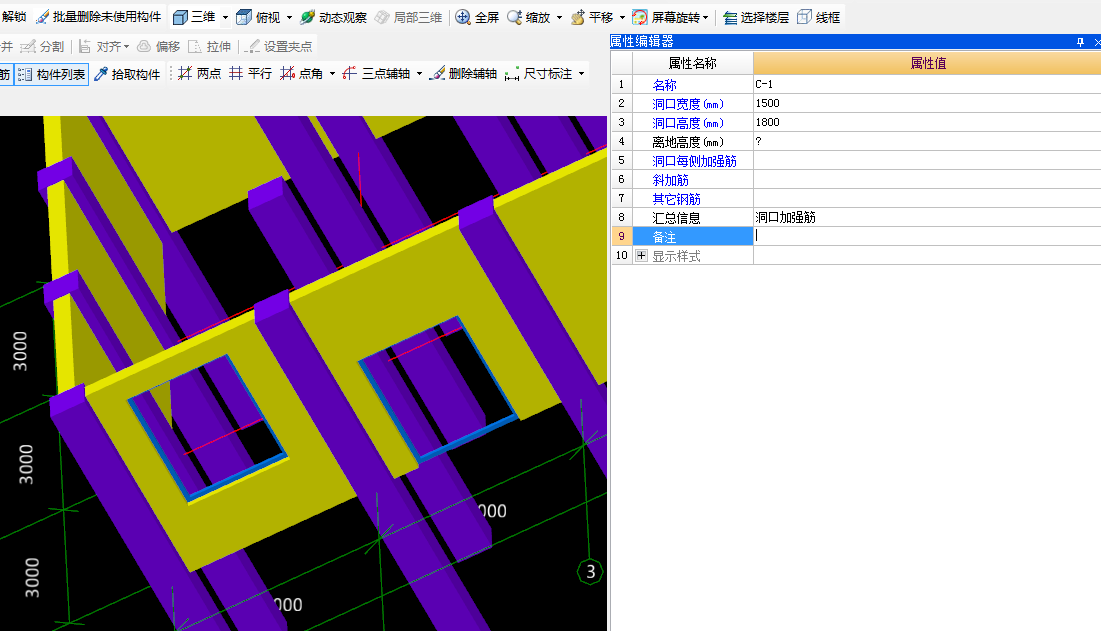Open 选择楼层 floor selection

coord(756,17)
